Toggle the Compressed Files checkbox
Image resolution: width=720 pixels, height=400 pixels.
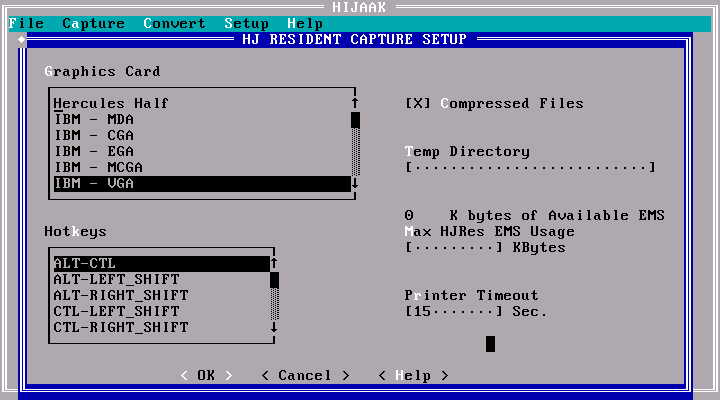494,103
